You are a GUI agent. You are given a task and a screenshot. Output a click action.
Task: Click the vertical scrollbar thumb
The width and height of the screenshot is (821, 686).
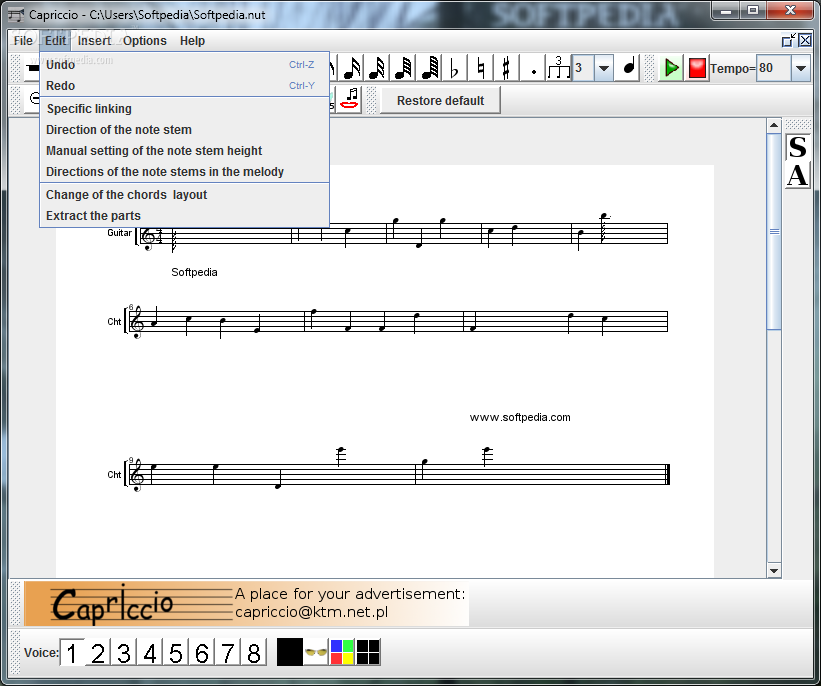pos(774,231)
